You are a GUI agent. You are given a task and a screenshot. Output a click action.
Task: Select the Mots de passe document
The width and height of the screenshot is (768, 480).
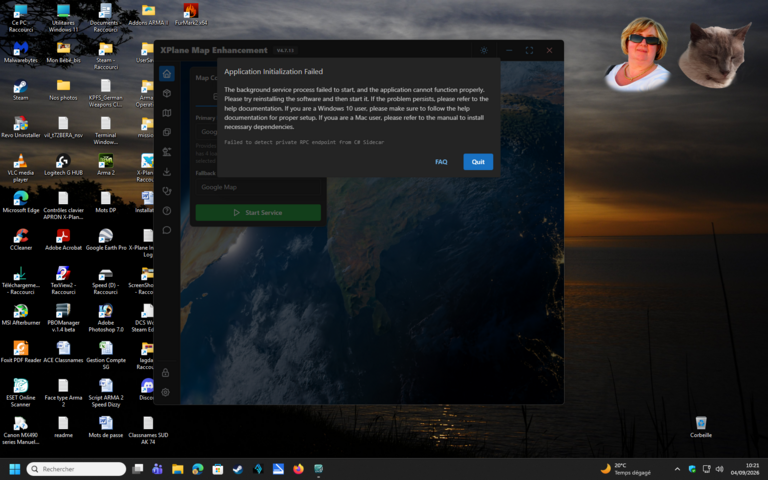[106, 427]
